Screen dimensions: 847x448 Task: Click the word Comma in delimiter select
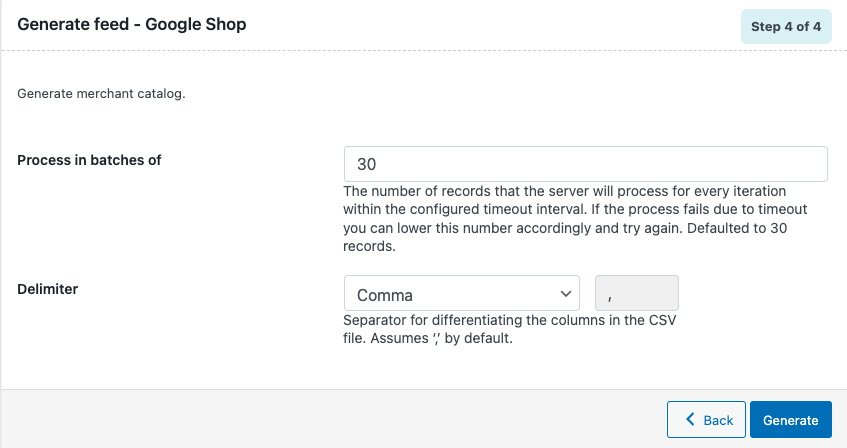coord(385,295)
